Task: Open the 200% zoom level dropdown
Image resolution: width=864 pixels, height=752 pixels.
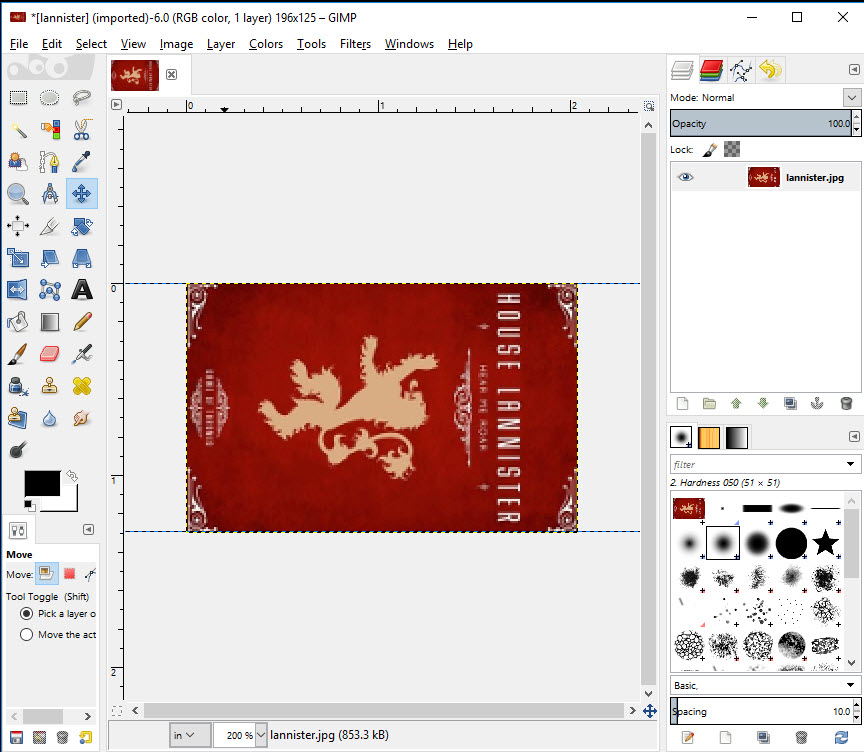Action: [262, 735]
